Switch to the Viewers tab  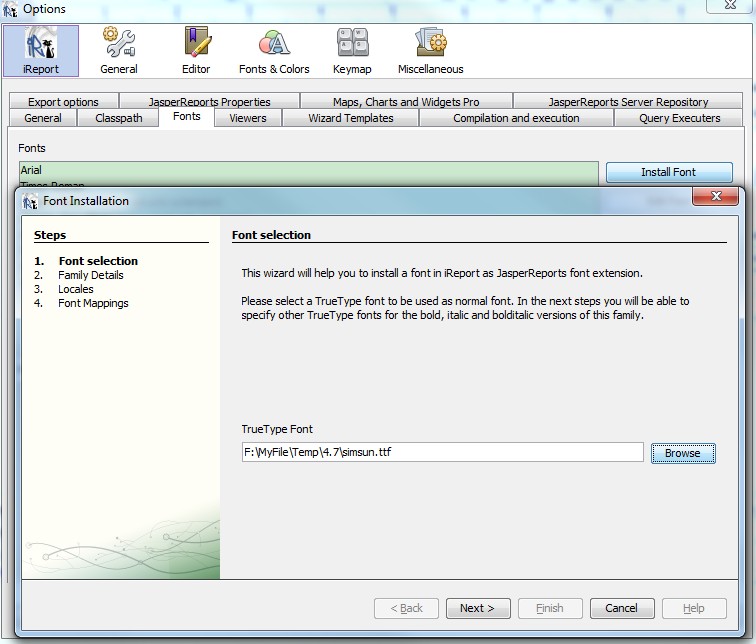(248, 118)
